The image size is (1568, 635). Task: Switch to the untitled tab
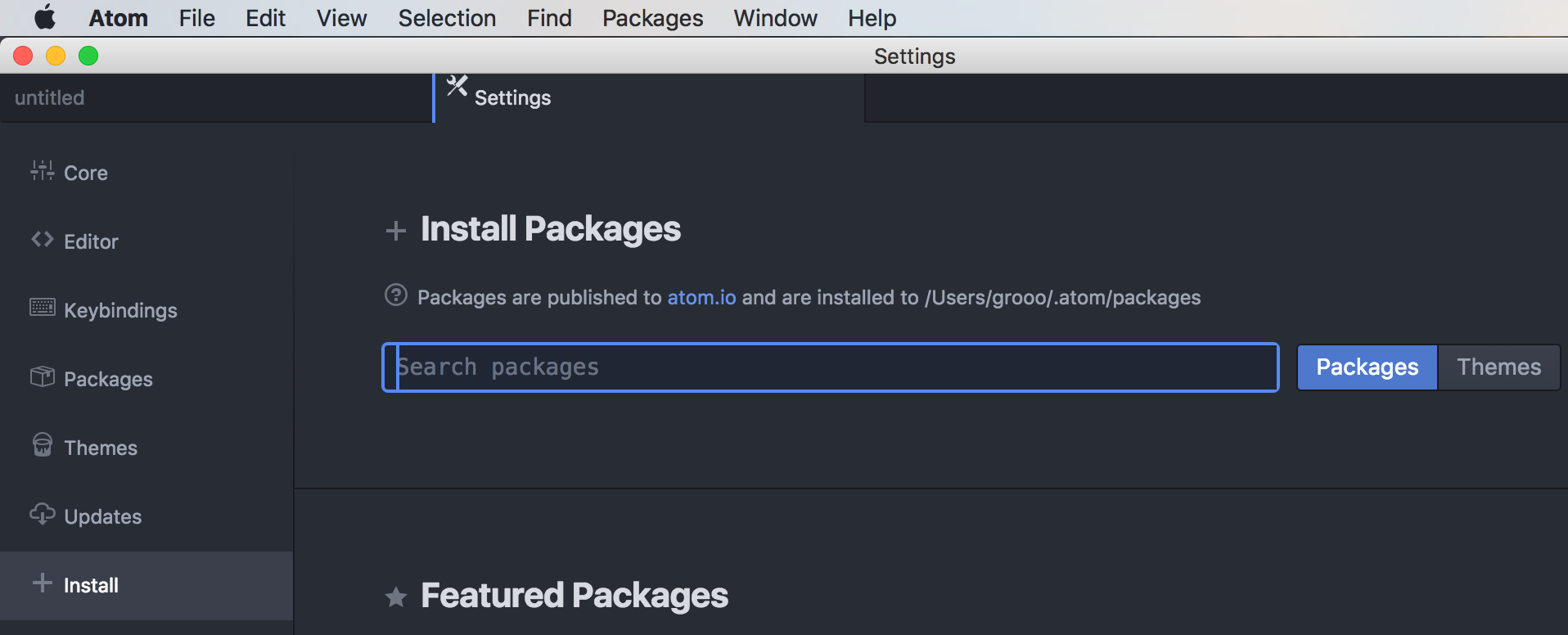(x=216, y=98)
